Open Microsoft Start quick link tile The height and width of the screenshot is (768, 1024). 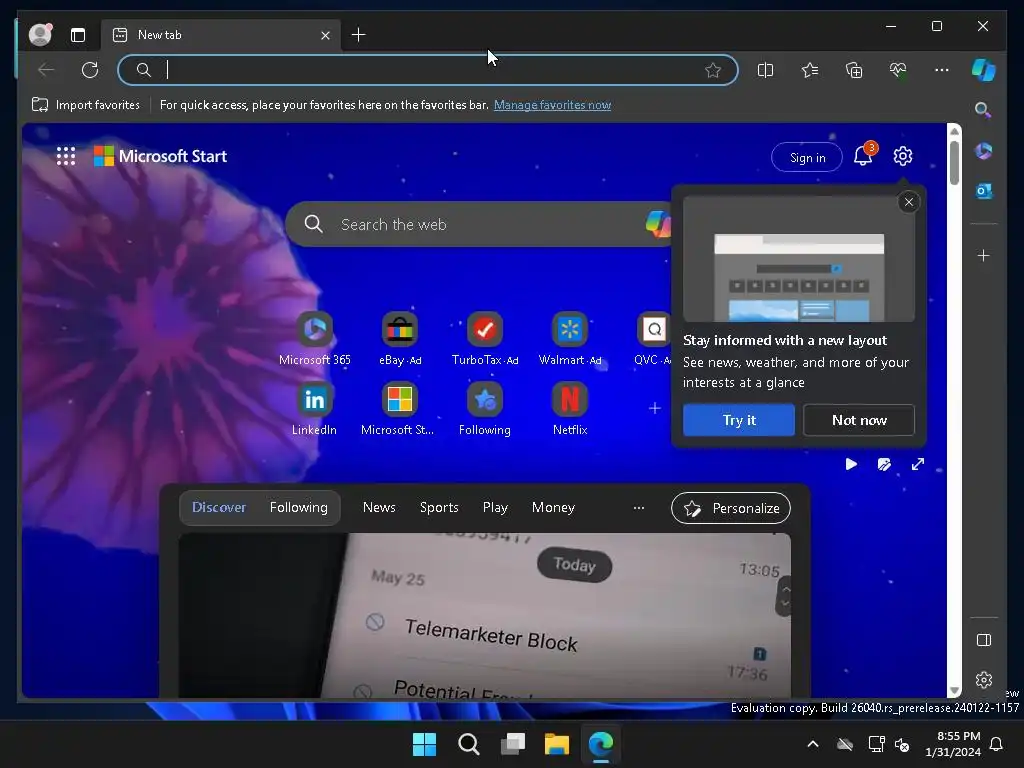pos(398,409)
